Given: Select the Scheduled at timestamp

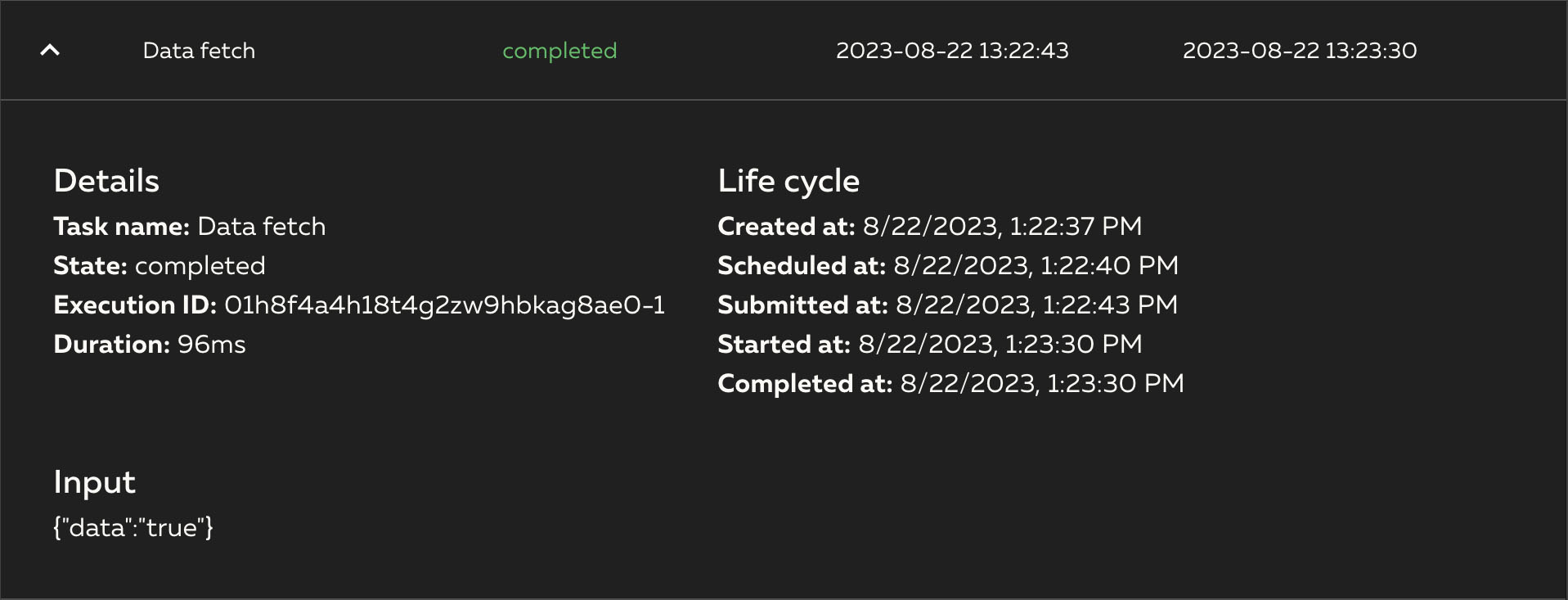Looking at the screenshot, I should pos(1034,265).
